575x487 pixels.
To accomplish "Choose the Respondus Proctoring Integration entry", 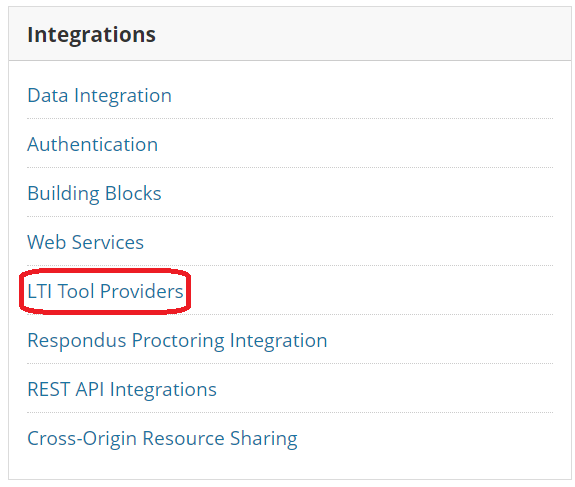I will 177,341.
